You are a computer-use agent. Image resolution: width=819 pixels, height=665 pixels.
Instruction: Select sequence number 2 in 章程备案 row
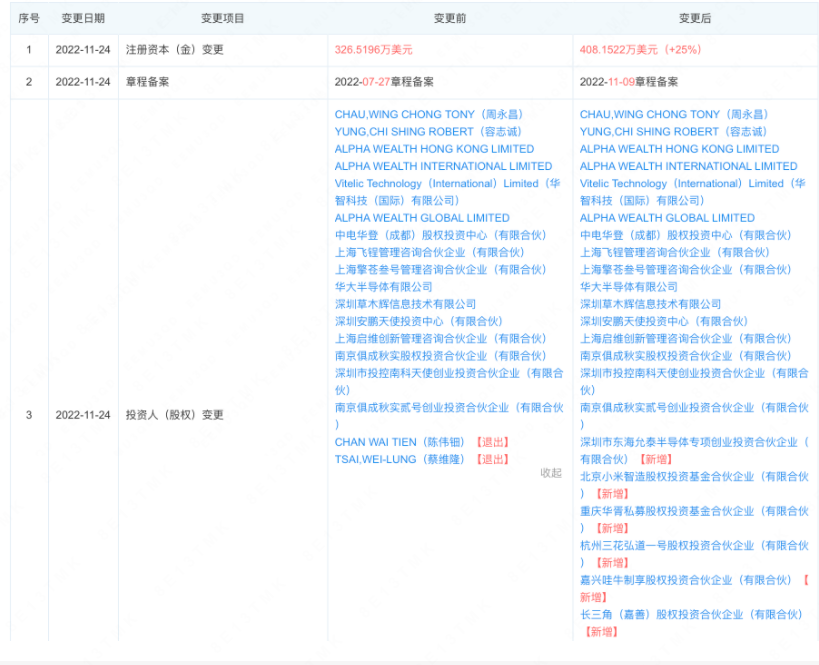(x=29, y=81)
